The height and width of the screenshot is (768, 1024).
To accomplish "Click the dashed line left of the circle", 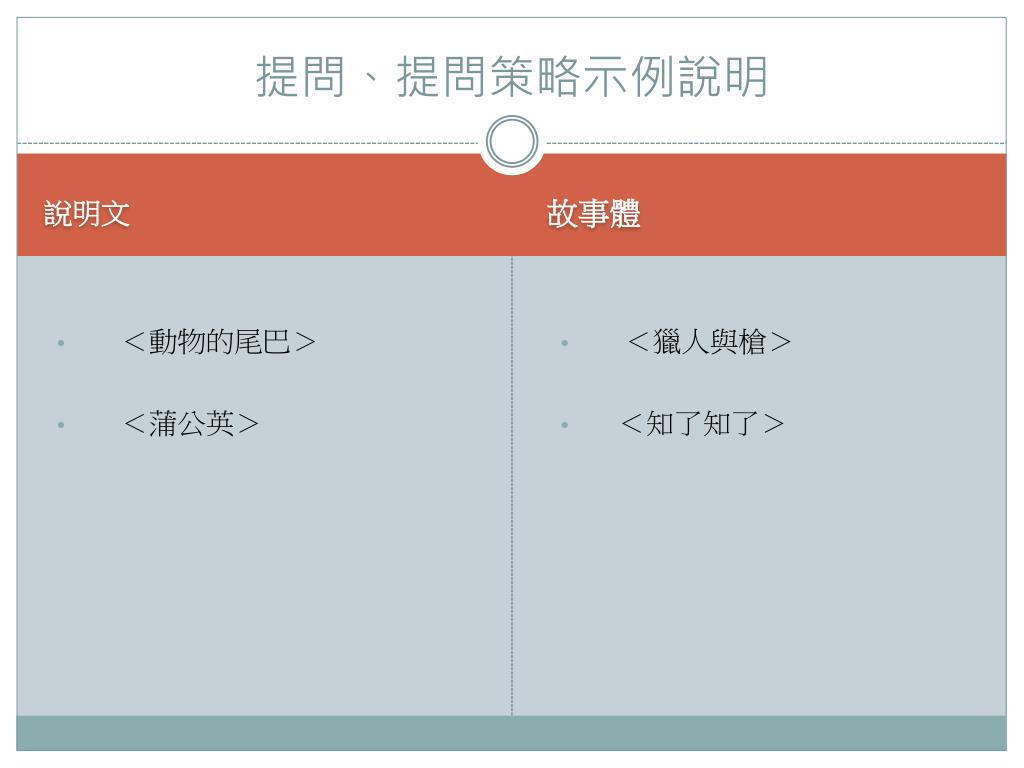I will [x=248, y=143].
